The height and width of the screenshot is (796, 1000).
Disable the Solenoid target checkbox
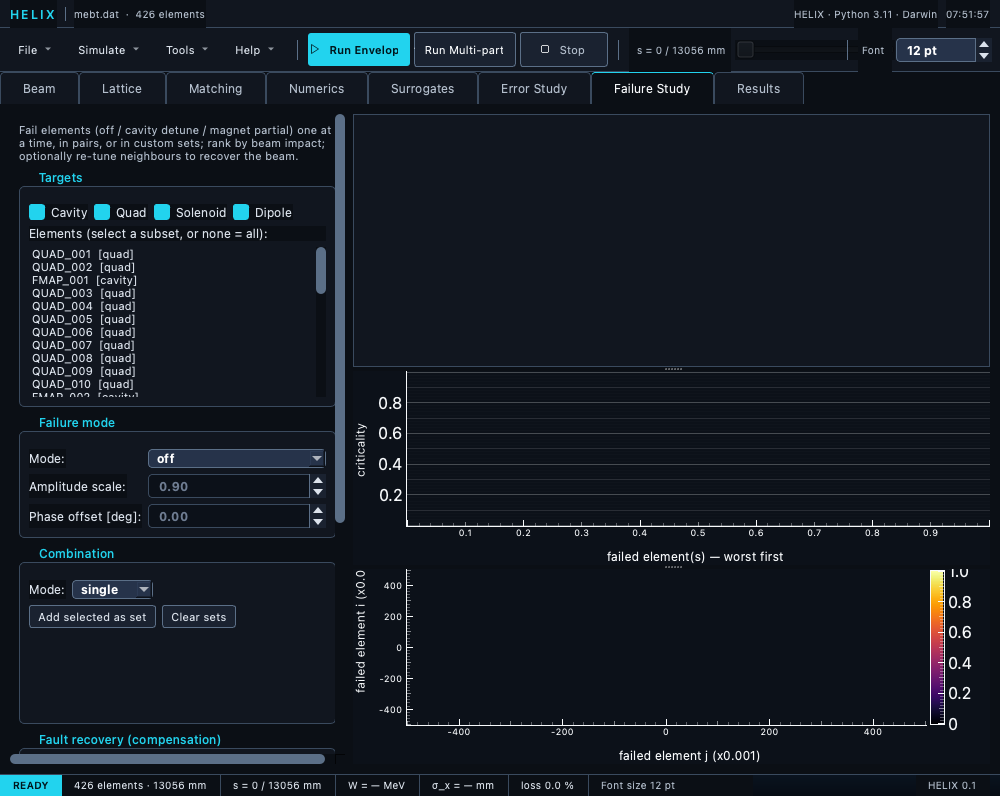pyautogui.click(x=162, y=212)
